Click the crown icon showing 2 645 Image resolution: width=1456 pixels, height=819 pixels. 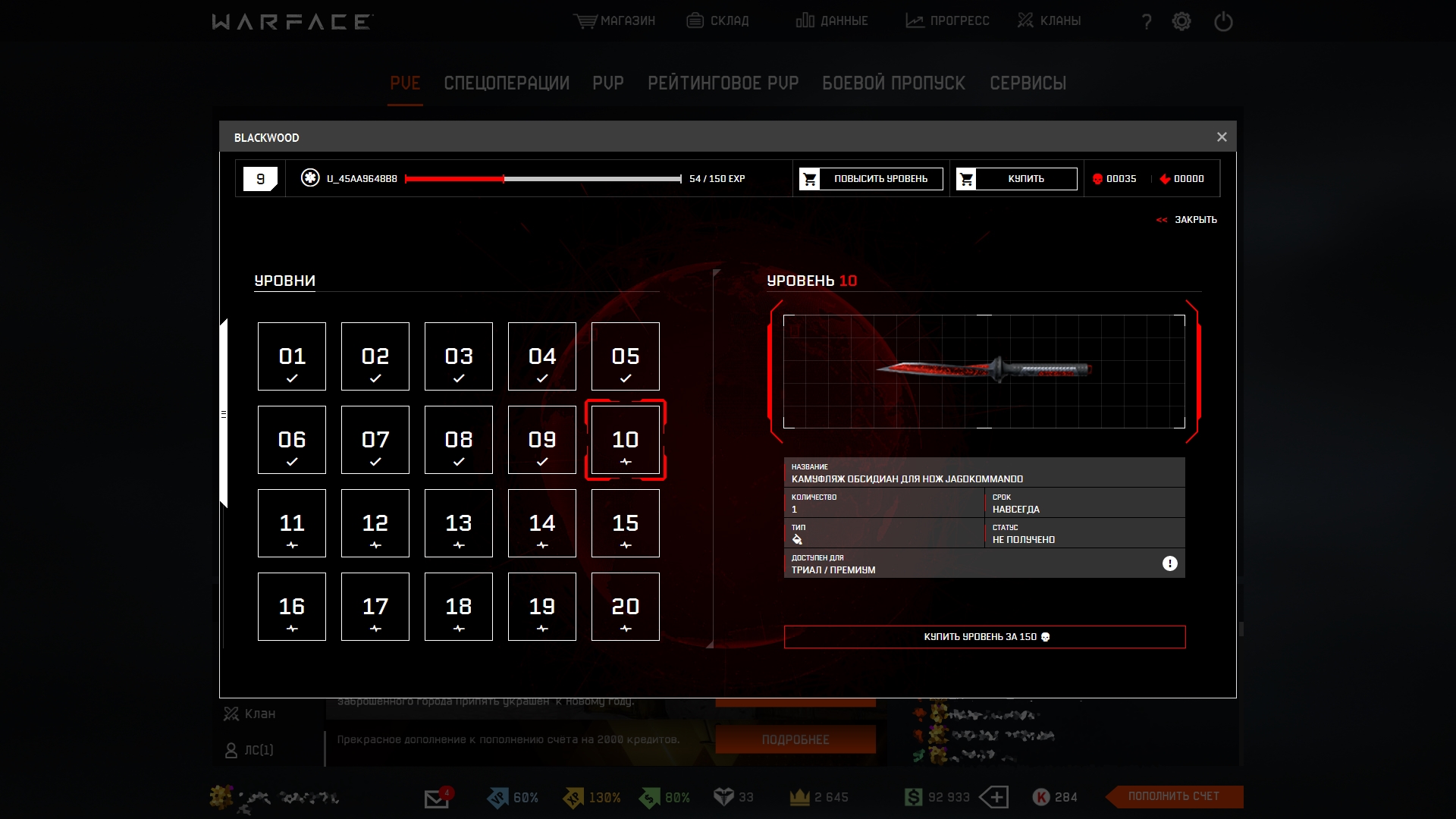coord(800,797)
